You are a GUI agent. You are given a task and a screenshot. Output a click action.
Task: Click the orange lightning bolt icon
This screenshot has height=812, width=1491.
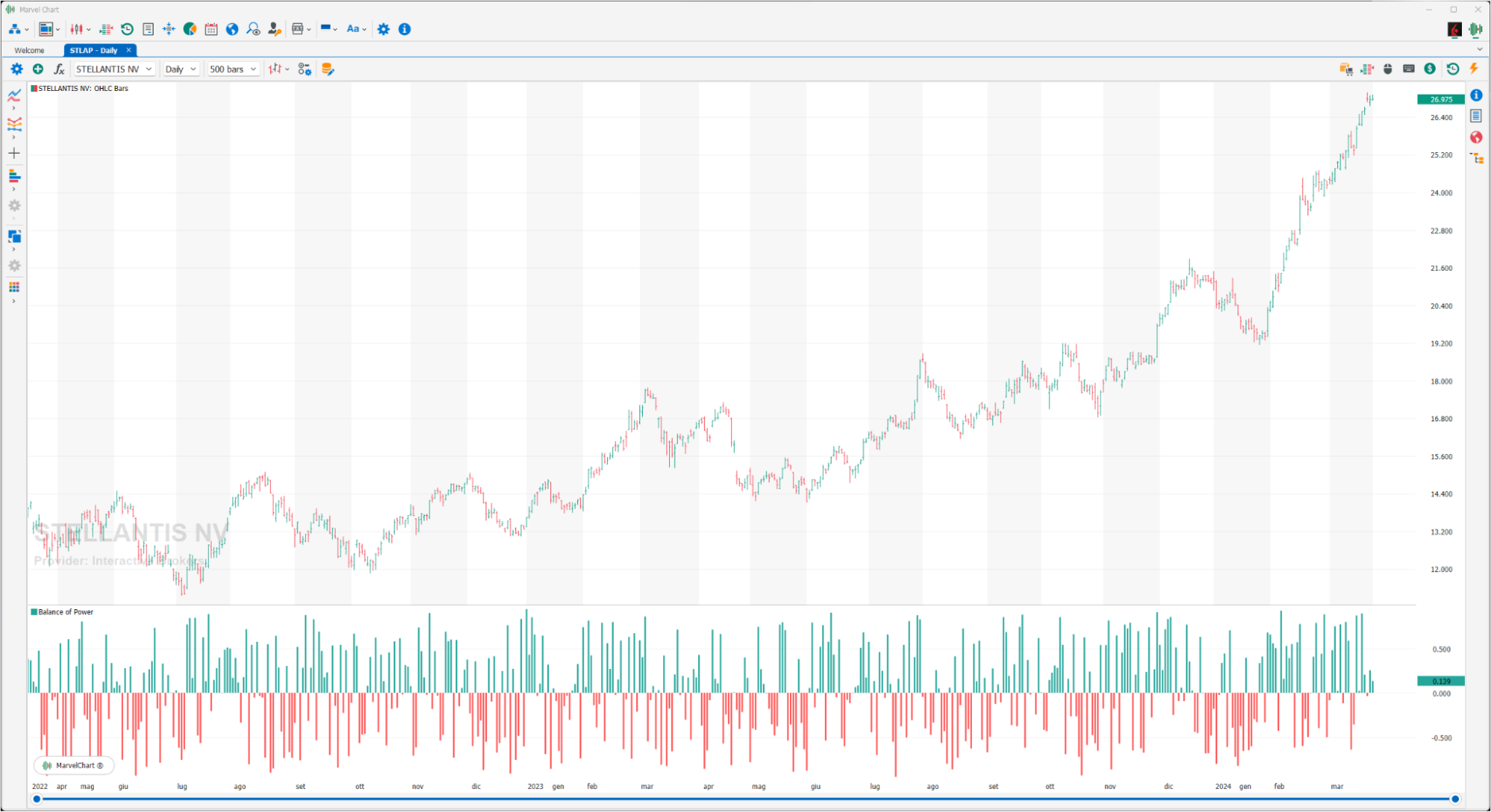(x=1474, y=69)
